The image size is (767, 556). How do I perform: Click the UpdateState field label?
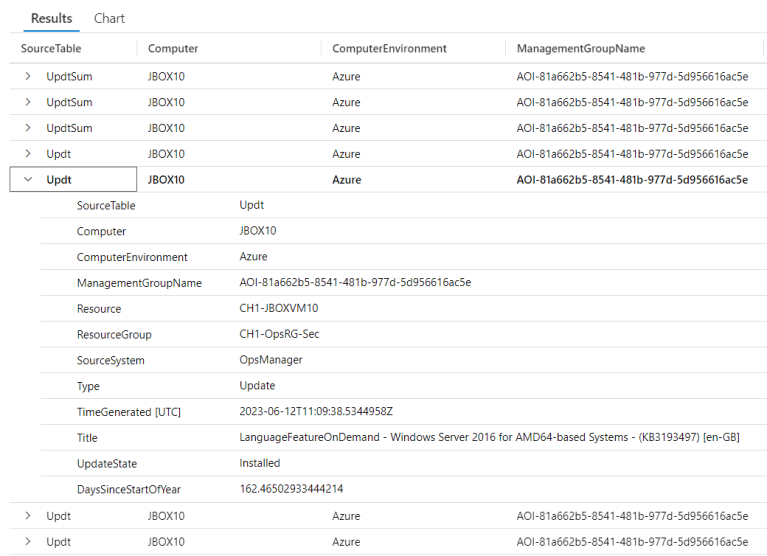point(107,464)
